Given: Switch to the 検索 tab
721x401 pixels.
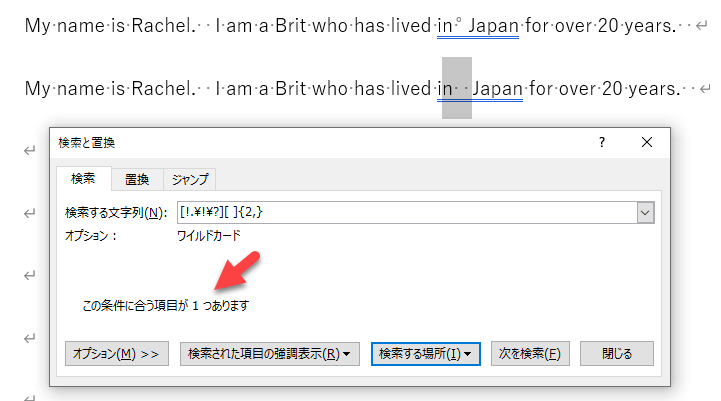Looking at the screenshot, I should point(83,179).
